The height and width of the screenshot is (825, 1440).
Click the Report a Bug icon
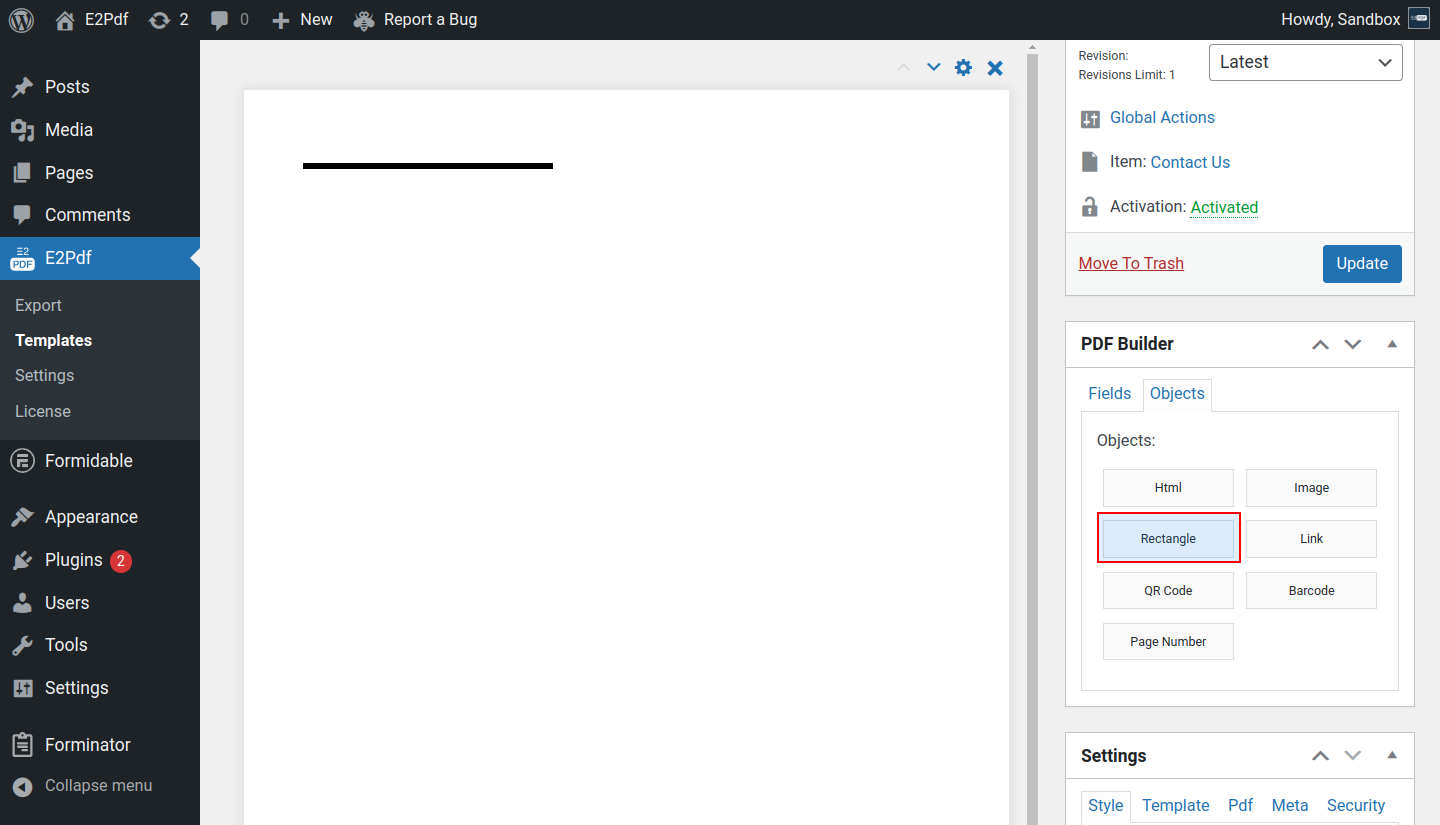click(364, 20)
